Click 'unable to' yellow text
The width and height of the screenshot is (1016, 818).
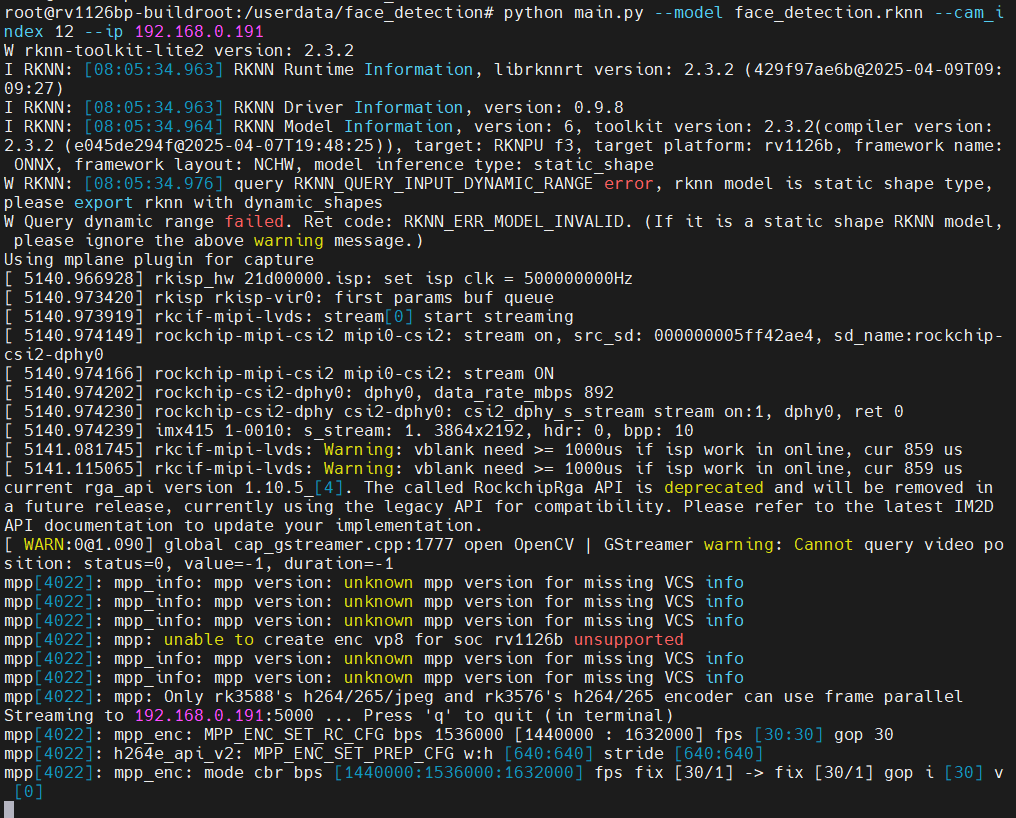pos(209,640)
